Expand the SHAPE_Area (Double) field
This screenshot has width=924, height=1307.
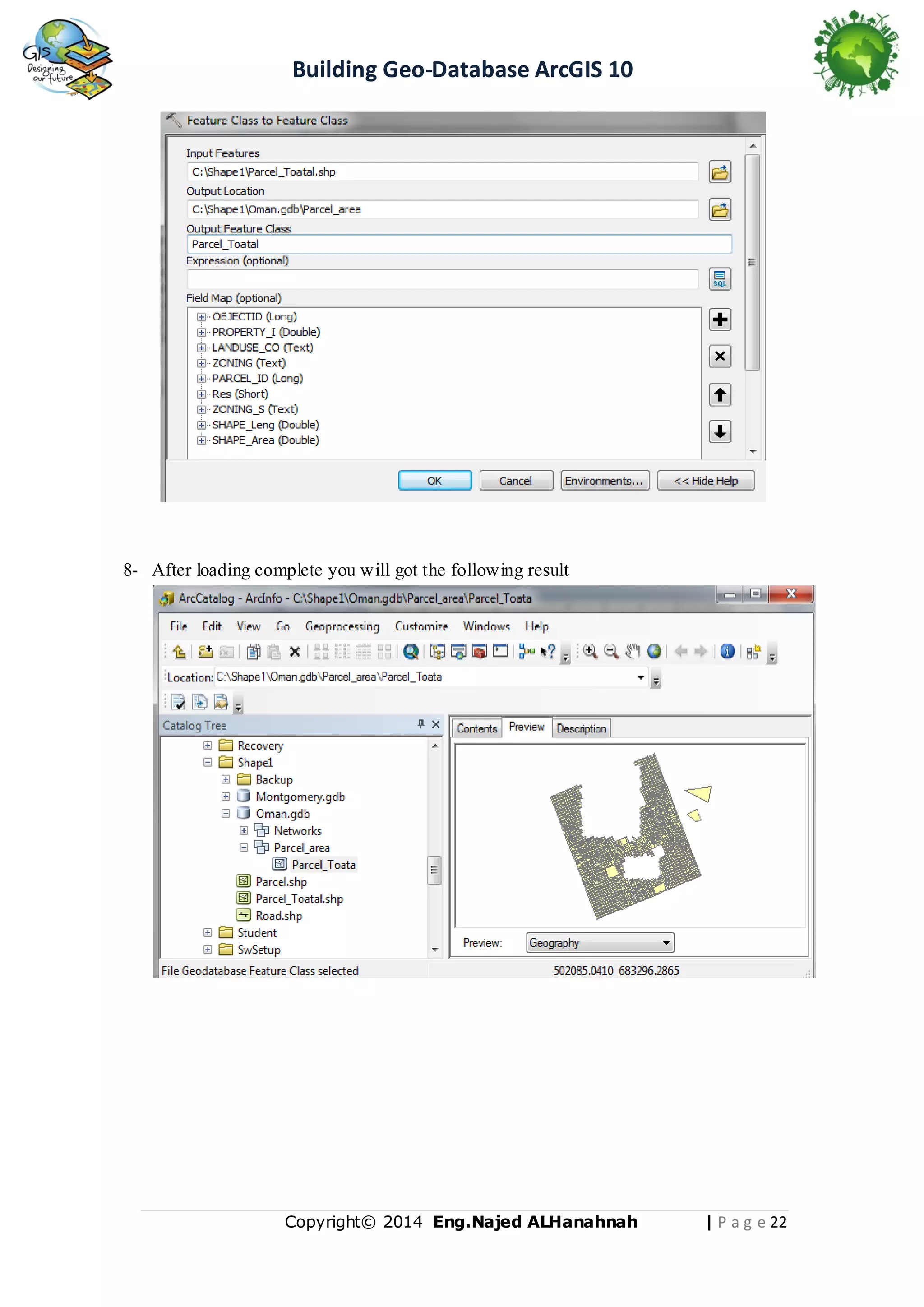coord(201,440)
